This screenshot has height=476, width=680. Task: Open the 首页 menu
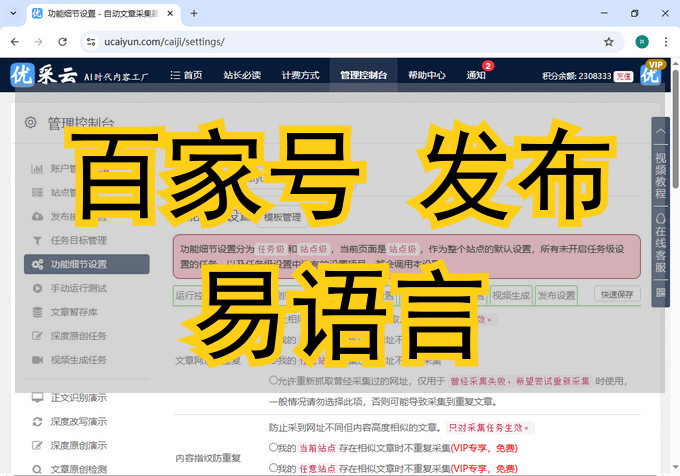[x=186, y=75]
